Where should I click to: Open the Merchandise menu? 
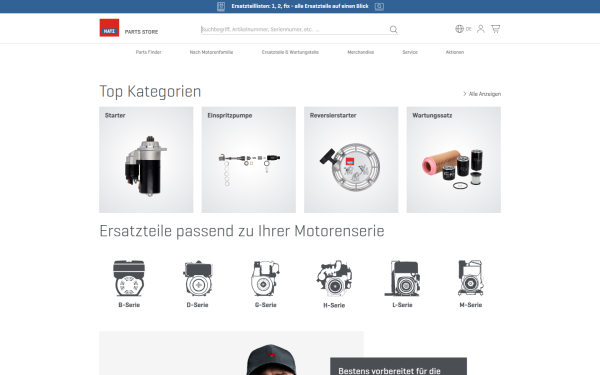[360, 52]
